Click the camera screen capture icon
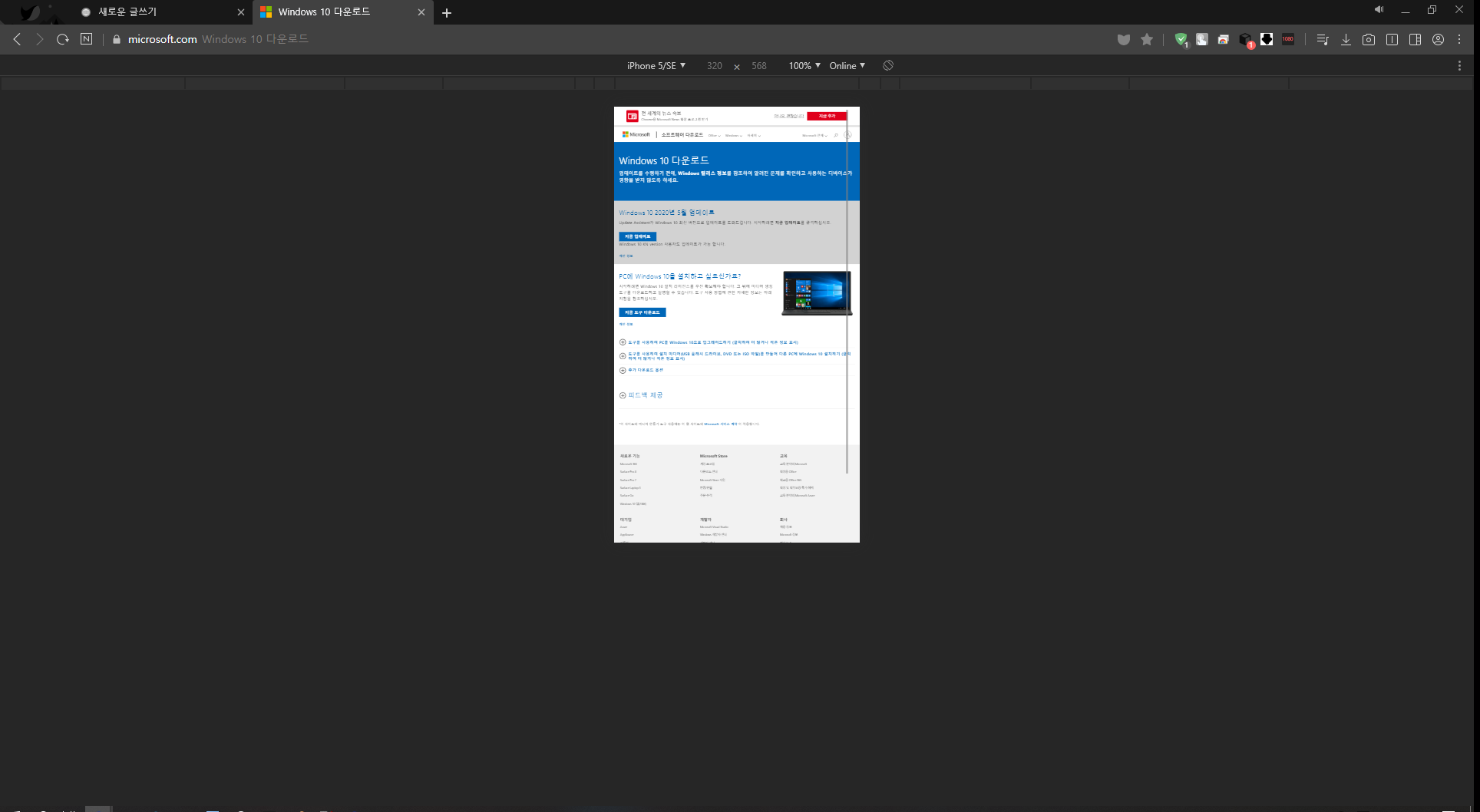This screenshot has width=1480, height=812. click(x=1369, y=40)
